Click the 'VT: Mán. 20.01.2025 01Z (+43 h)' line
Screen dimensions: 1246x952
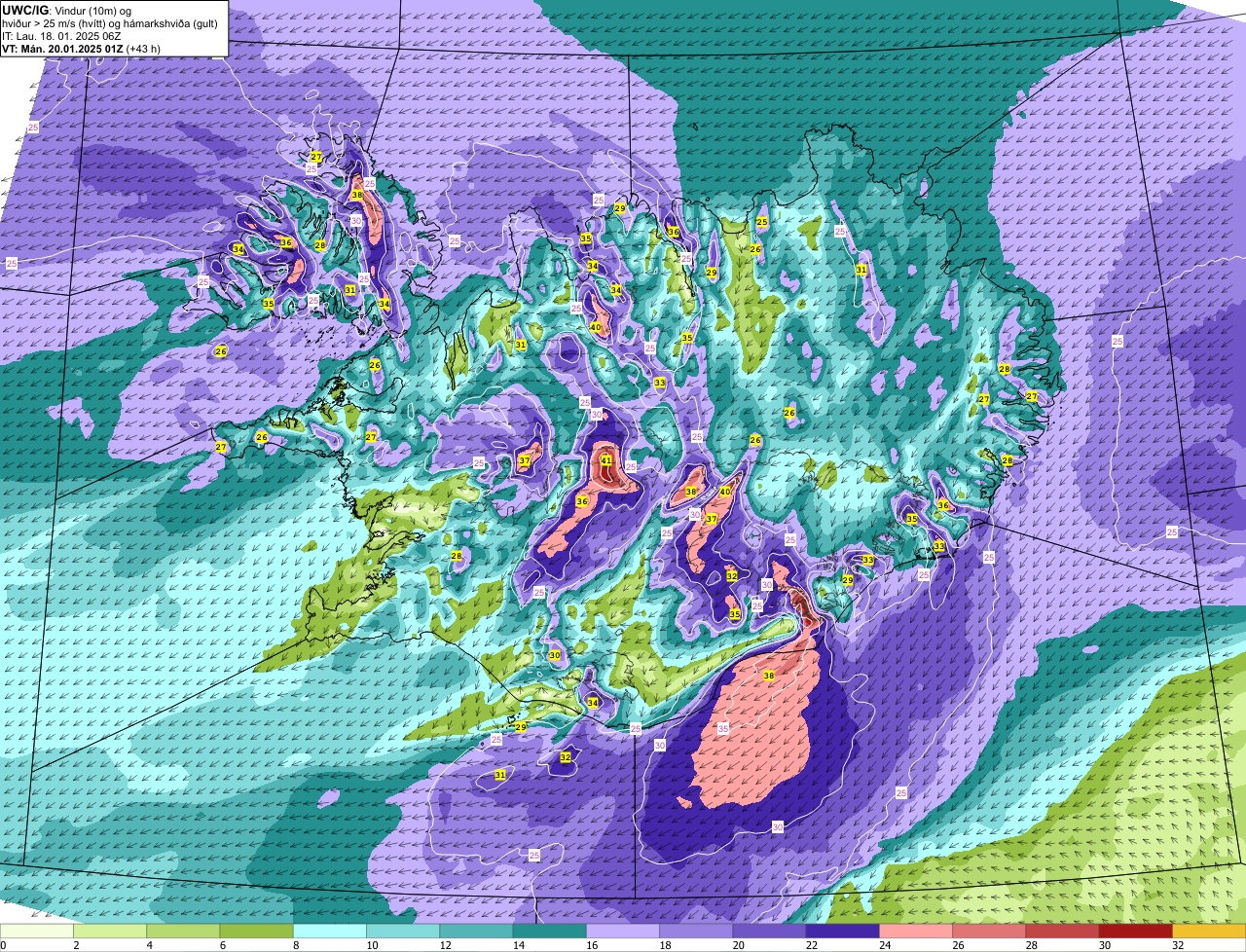pyautogui.click(x=81, y=48)
